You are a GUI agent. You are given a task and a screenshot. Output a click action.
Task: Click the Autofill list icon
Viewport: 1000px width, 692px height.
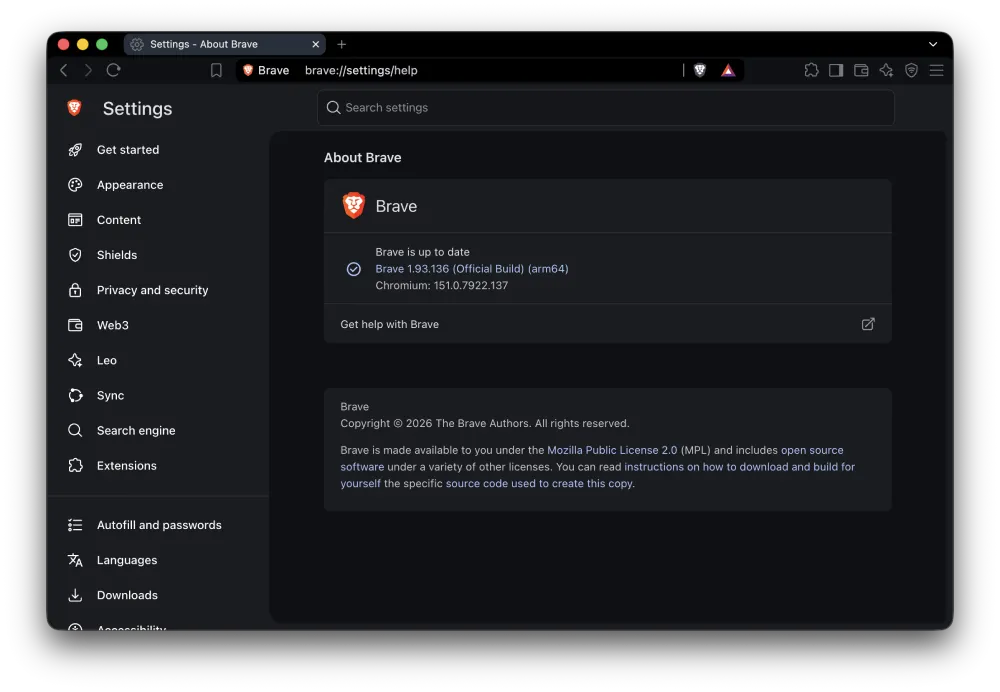tap(75, 524)
